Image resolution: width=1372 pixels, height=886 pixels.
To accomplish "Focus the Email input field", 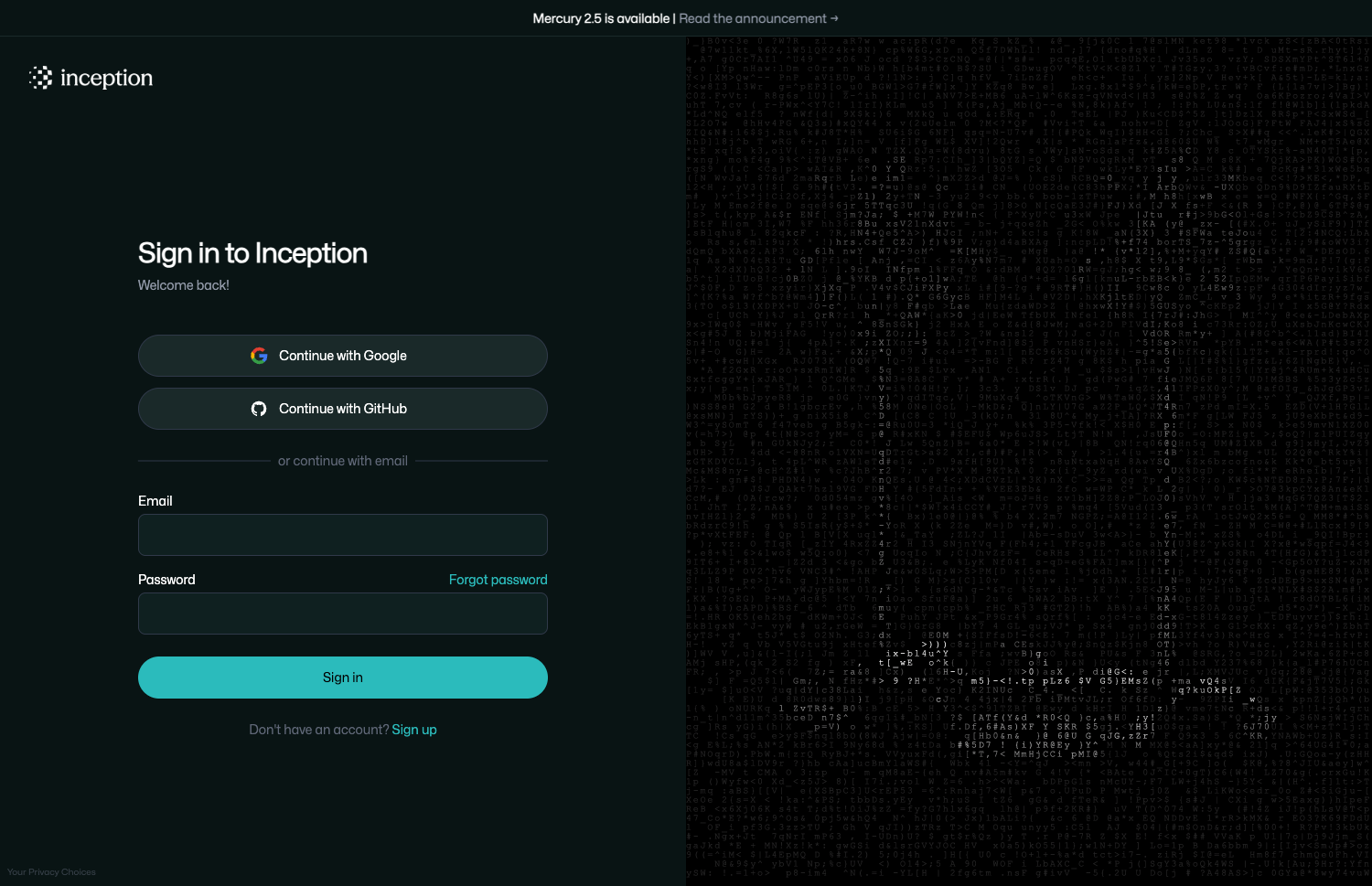I will click(343, 535).
